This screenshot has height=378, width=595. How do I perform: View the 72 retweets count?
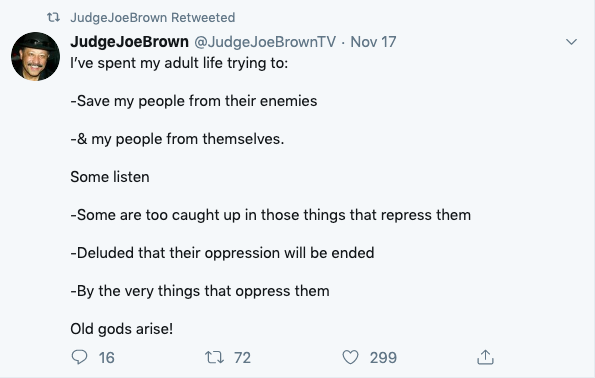[x=242, y=358]
